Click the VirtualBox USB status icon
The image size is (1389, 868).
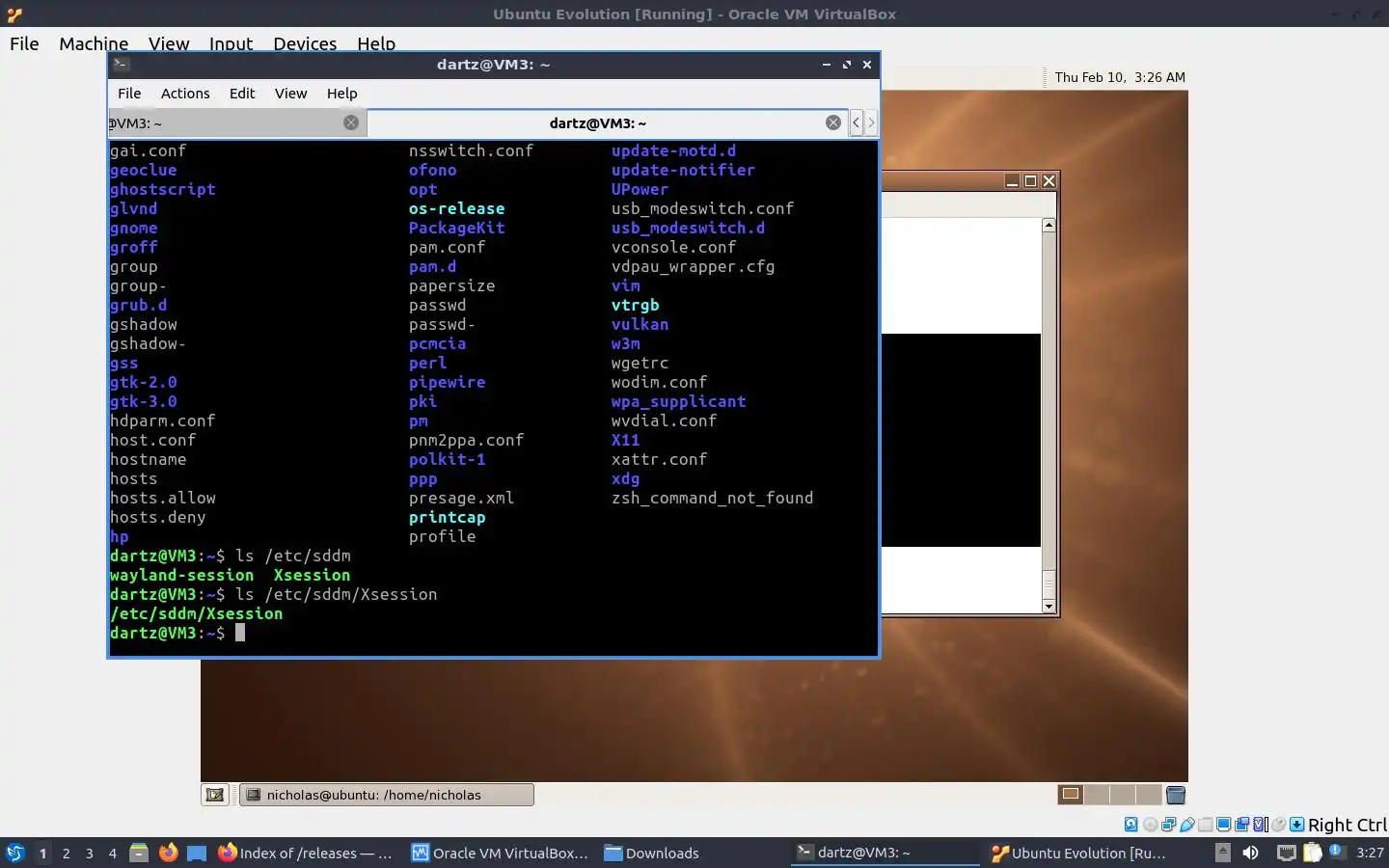tap(1187, 825)
